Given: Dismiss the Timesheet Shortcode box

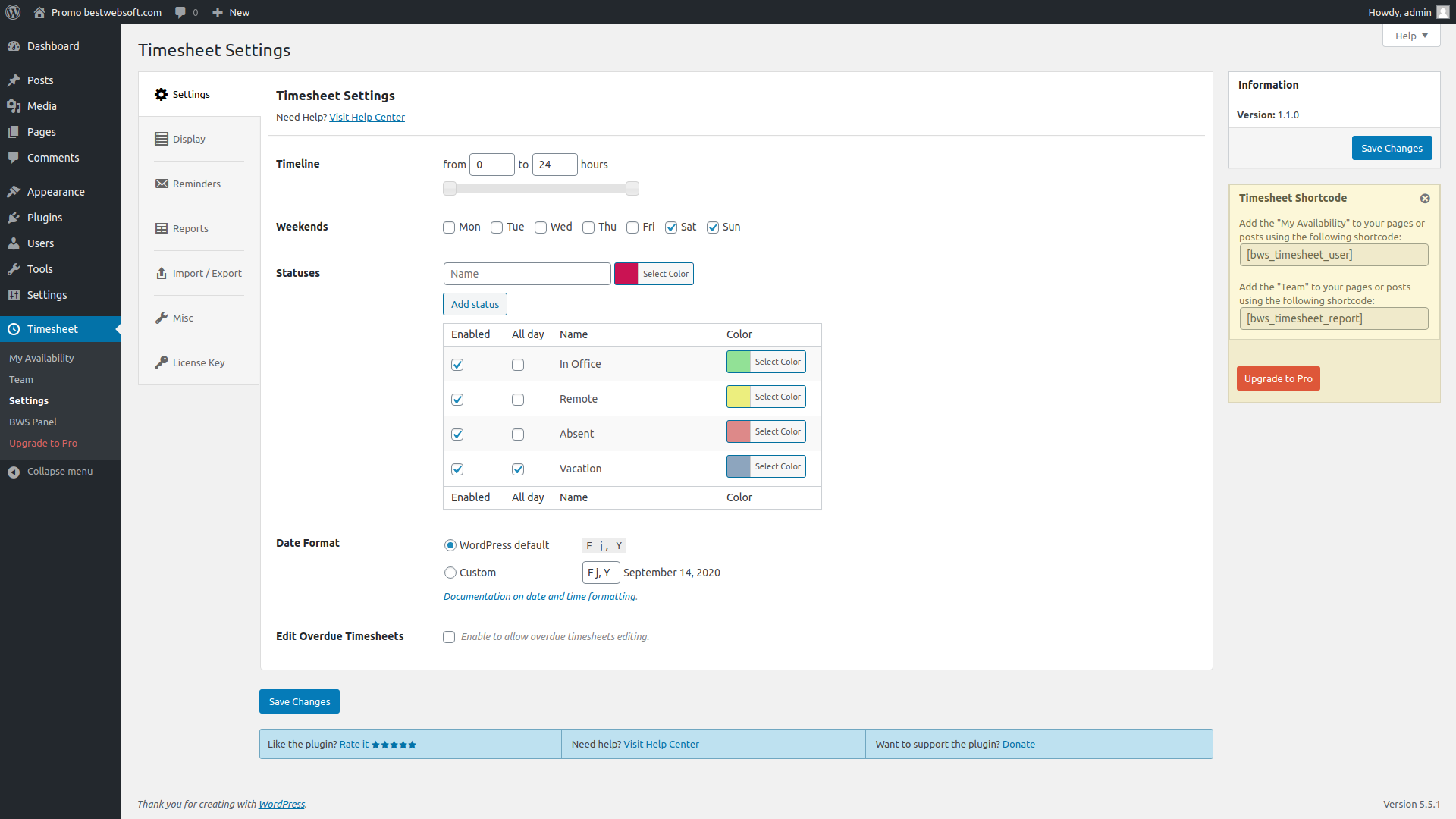Looking at the screenshot, I should (x=1425, y=199).
